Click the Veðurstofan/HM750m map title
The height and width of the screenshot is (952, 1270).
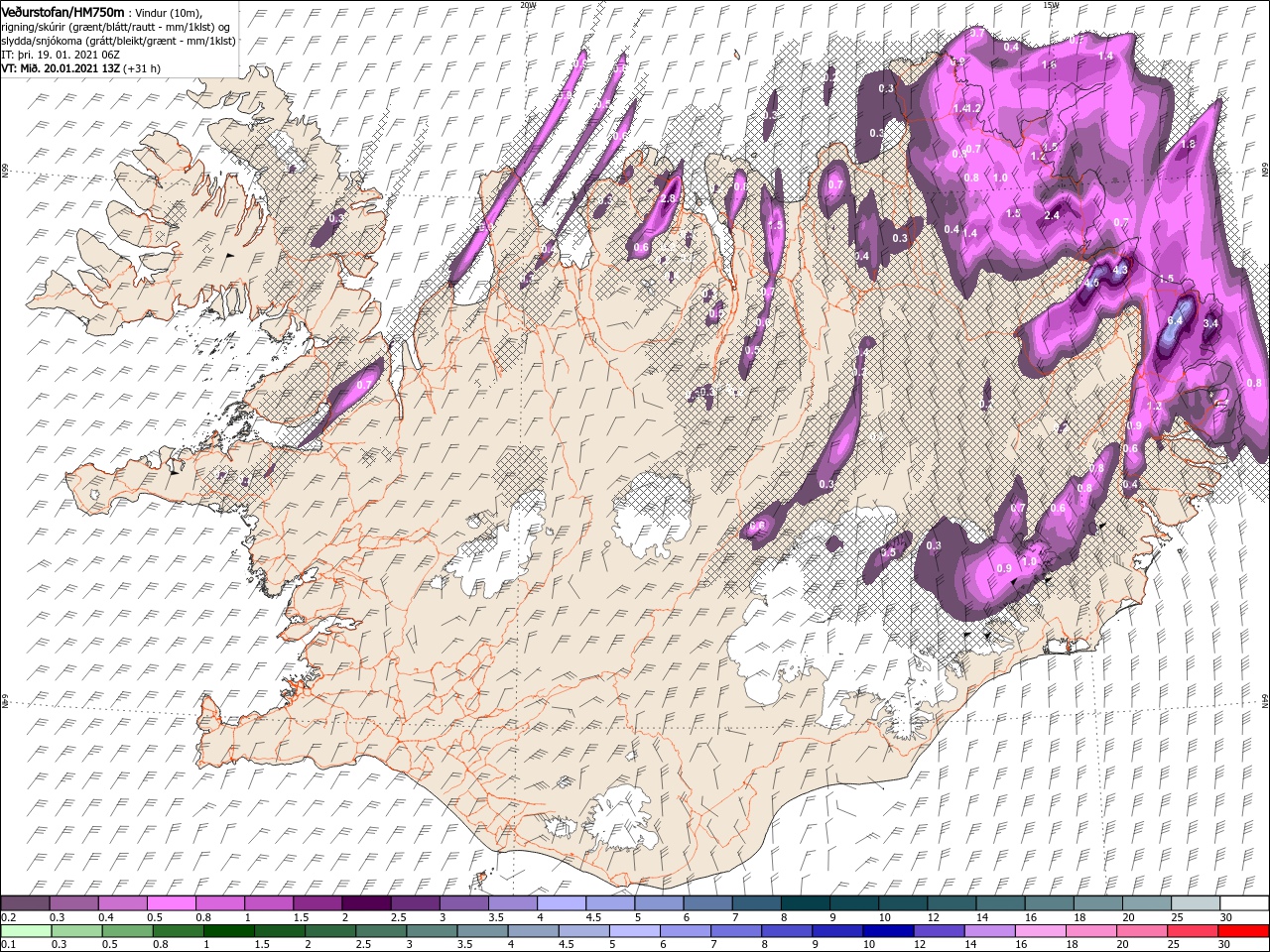point(63,11)
